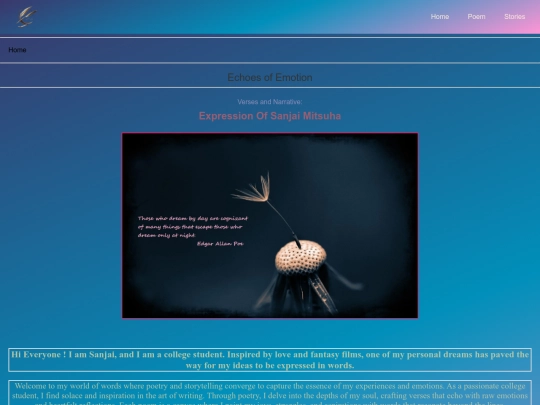This screenshot has height=405, width=540.
Task: Click the Echoes of Emotion heading
Action: (270, 77)
